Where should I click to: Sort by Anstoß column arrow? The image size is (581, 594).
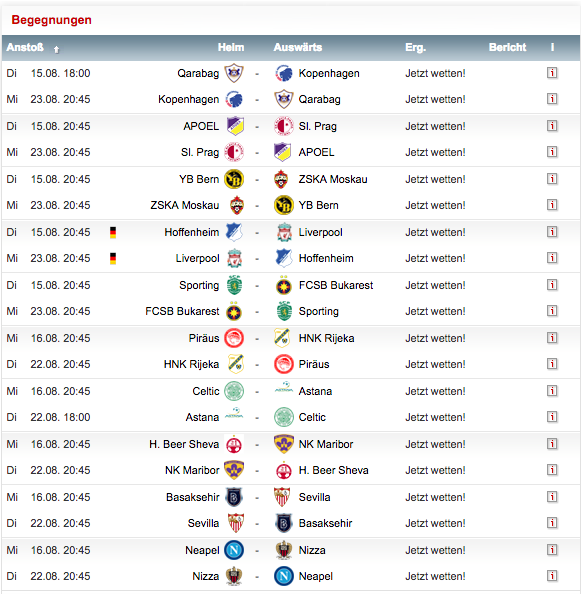pyautogui.click(x=56, y=49)
